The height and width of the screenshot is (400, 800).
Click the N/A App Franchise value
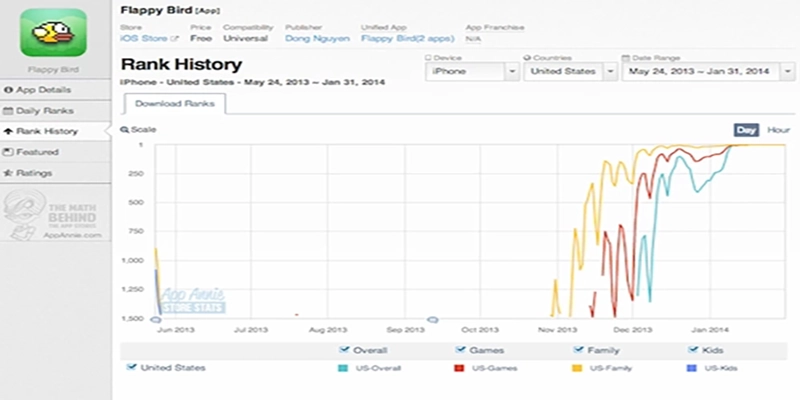473,39
